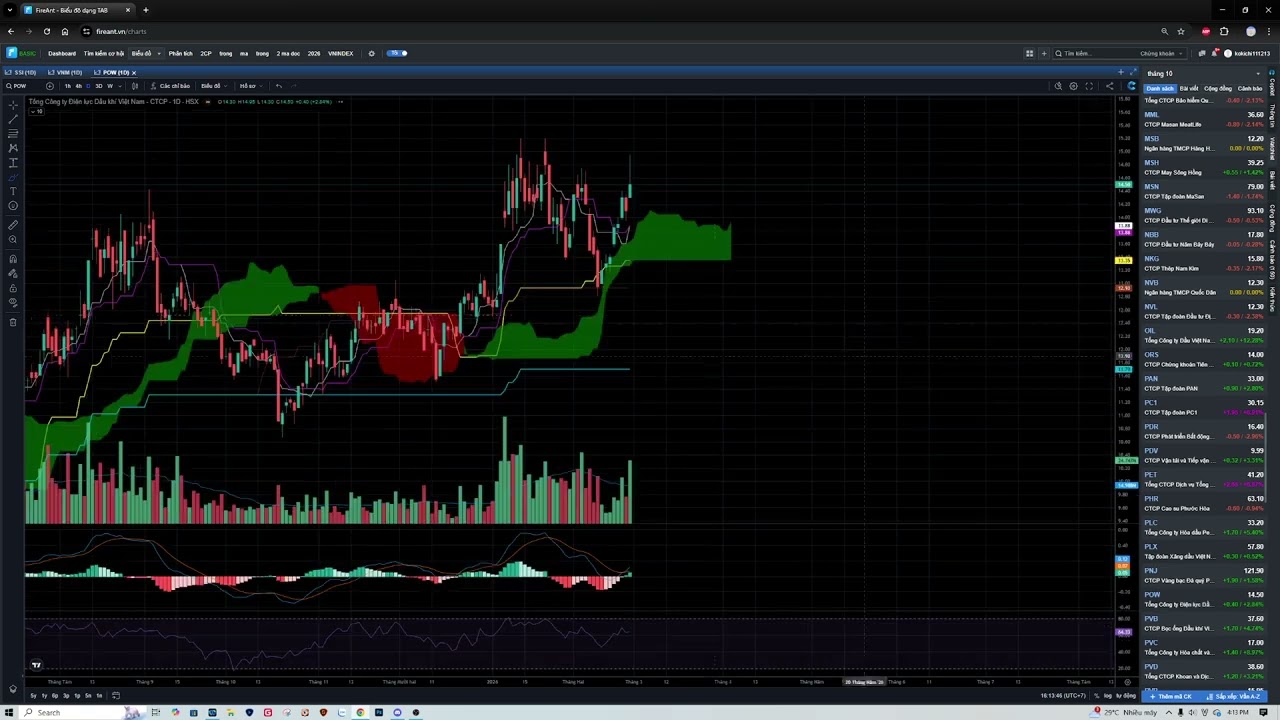
Task: Select the trash delete drawings tool
Action: 13,322
